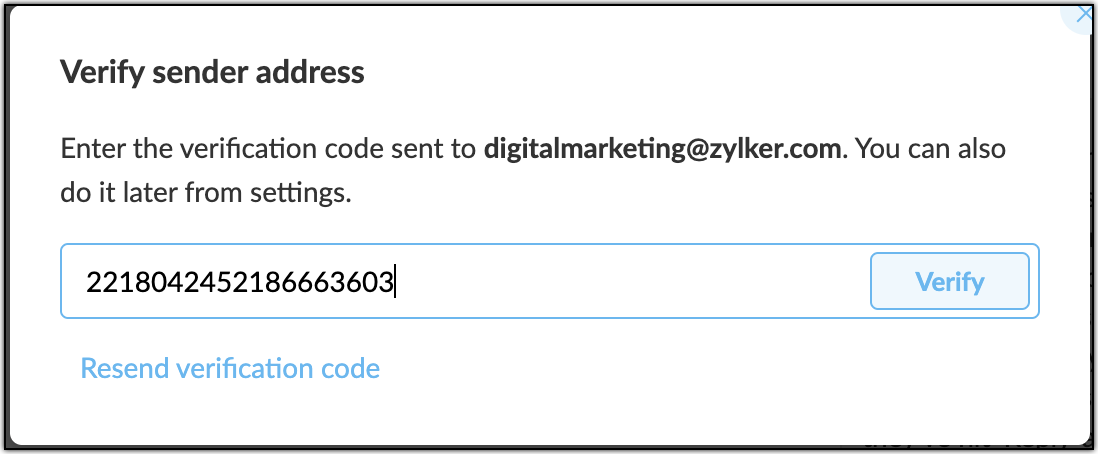The width and height of the screenshot is (1098, 454).
Task: Place cursor at start of entered code
Action: point(87,283)
